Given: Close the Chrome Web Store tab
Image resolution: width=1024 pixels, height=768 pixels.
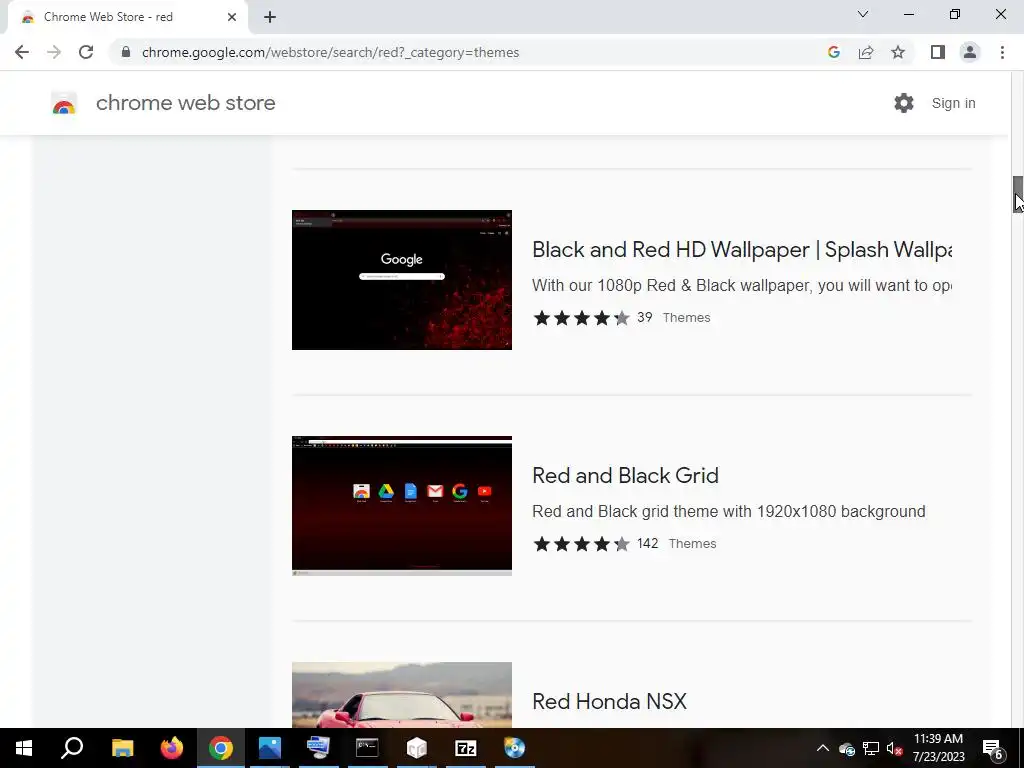Looking at the screenshot, I should (232, 17).
